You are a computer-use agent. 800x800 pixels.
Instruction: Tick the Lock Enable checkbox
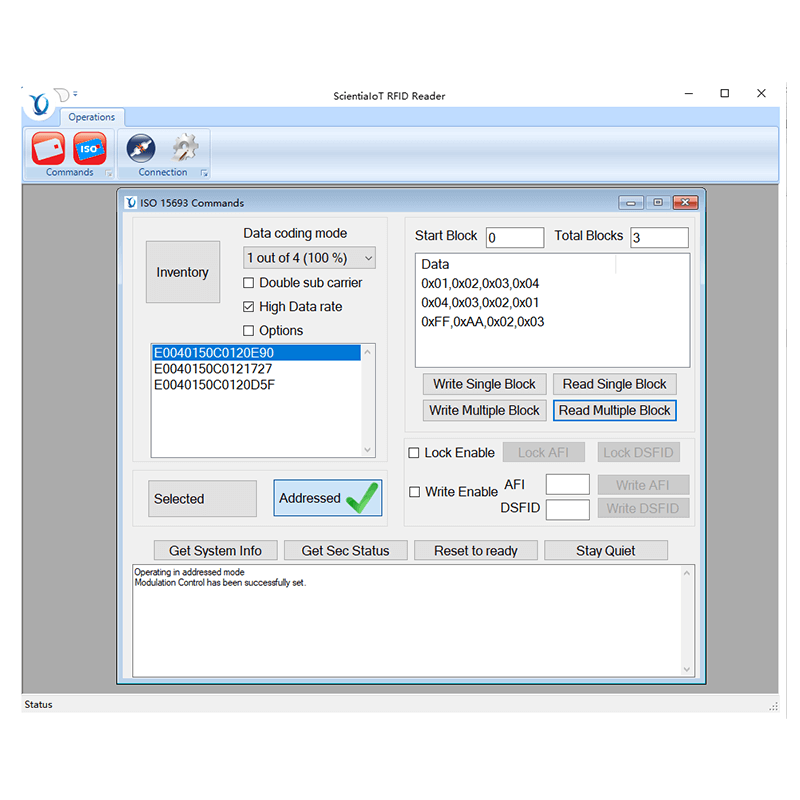(x=414, y=453)
